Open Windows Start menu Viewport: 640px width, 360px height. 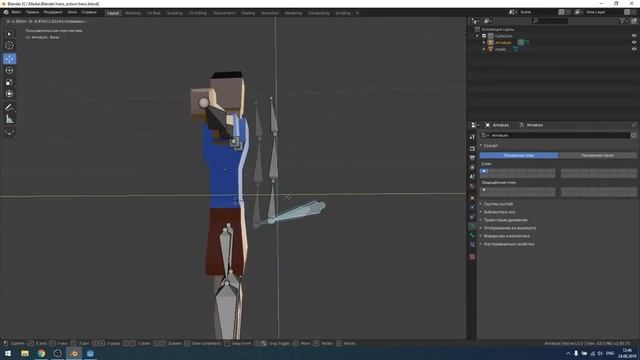[8, 353]
